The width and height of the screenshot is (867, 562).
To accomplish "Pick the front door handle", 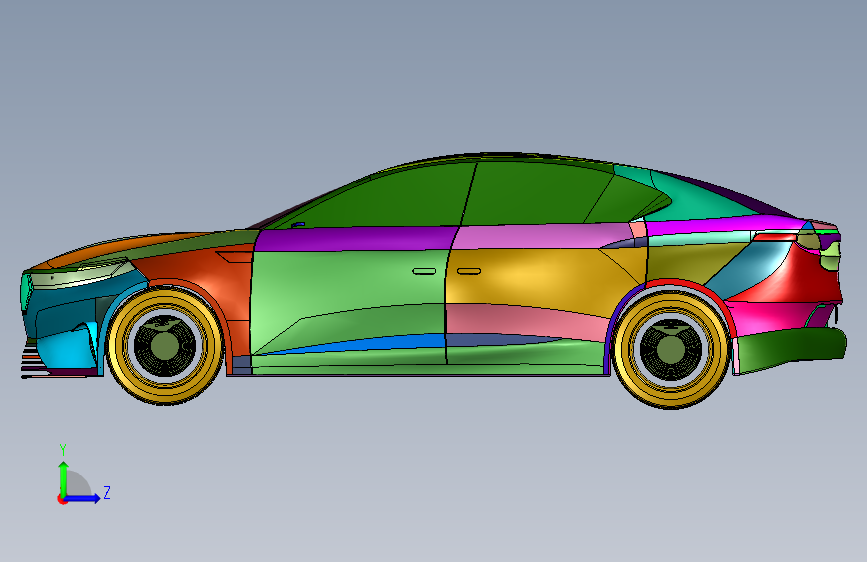I will 424,271.
